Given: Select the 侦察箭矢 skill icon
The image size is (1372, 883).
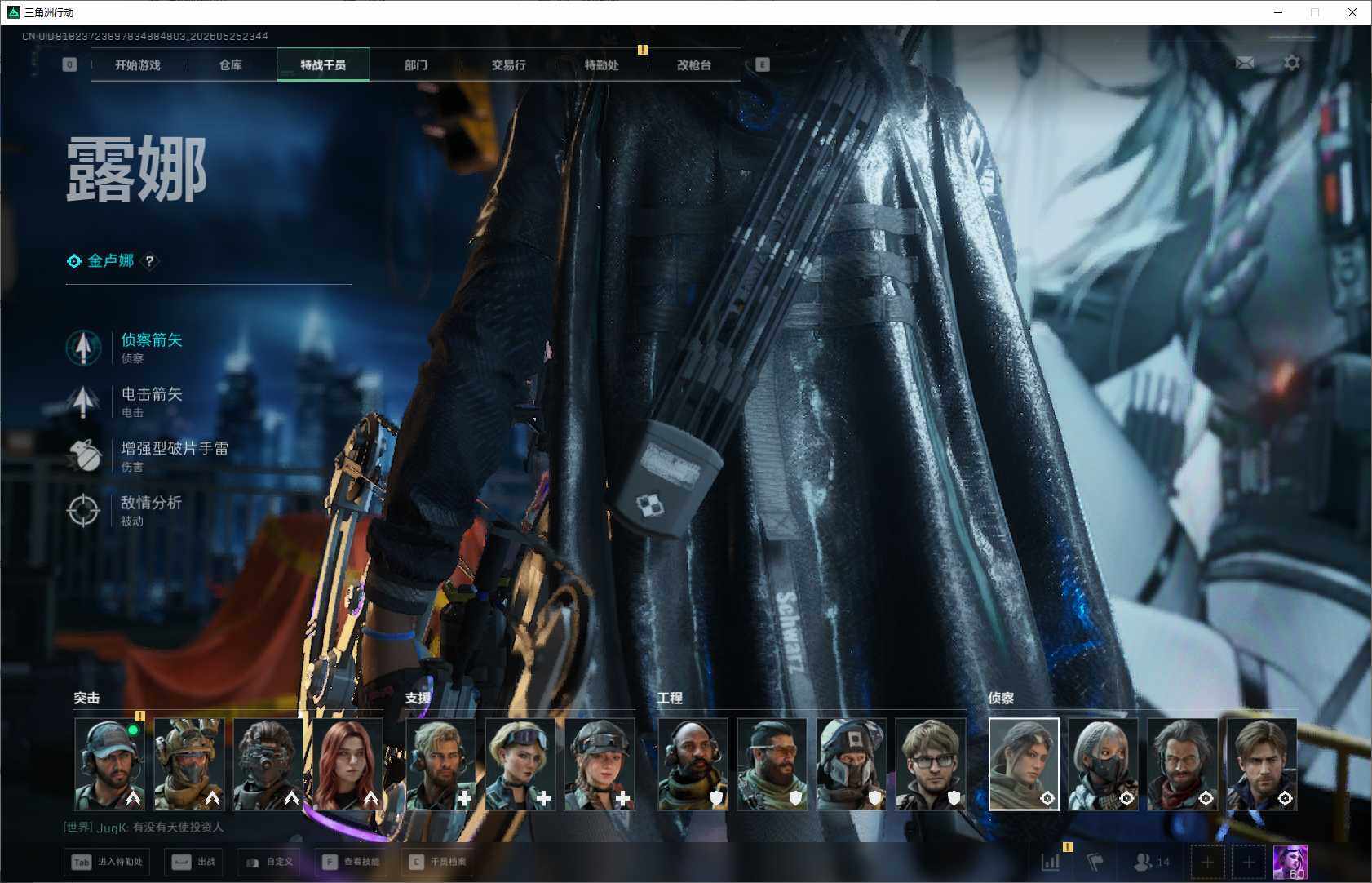Looking at the screenshot, I should click(83, 348).
